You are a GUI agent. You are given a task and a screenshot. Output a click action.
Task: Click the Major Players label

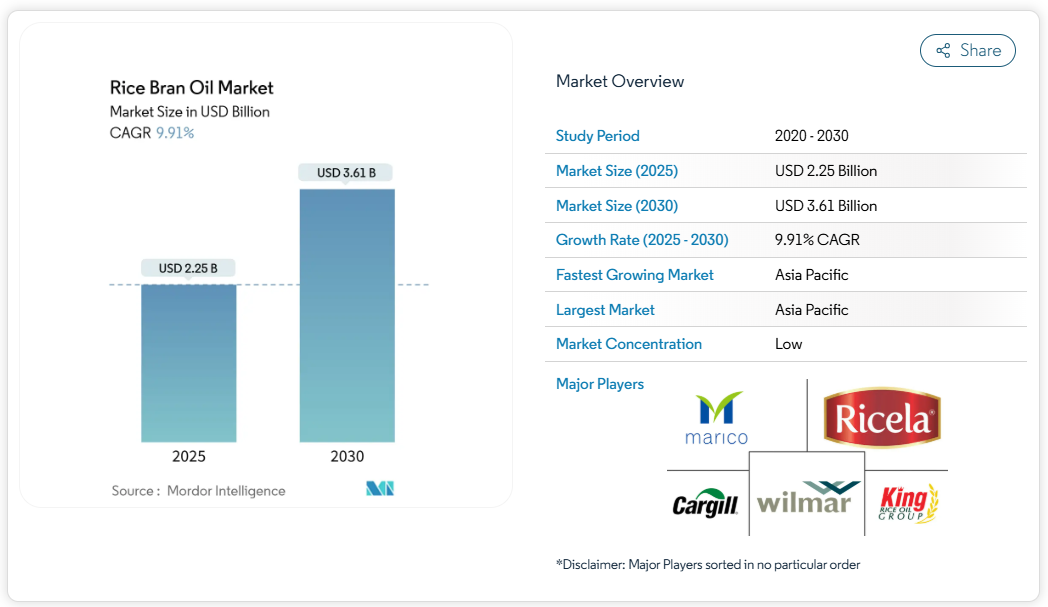click(599, 384)
